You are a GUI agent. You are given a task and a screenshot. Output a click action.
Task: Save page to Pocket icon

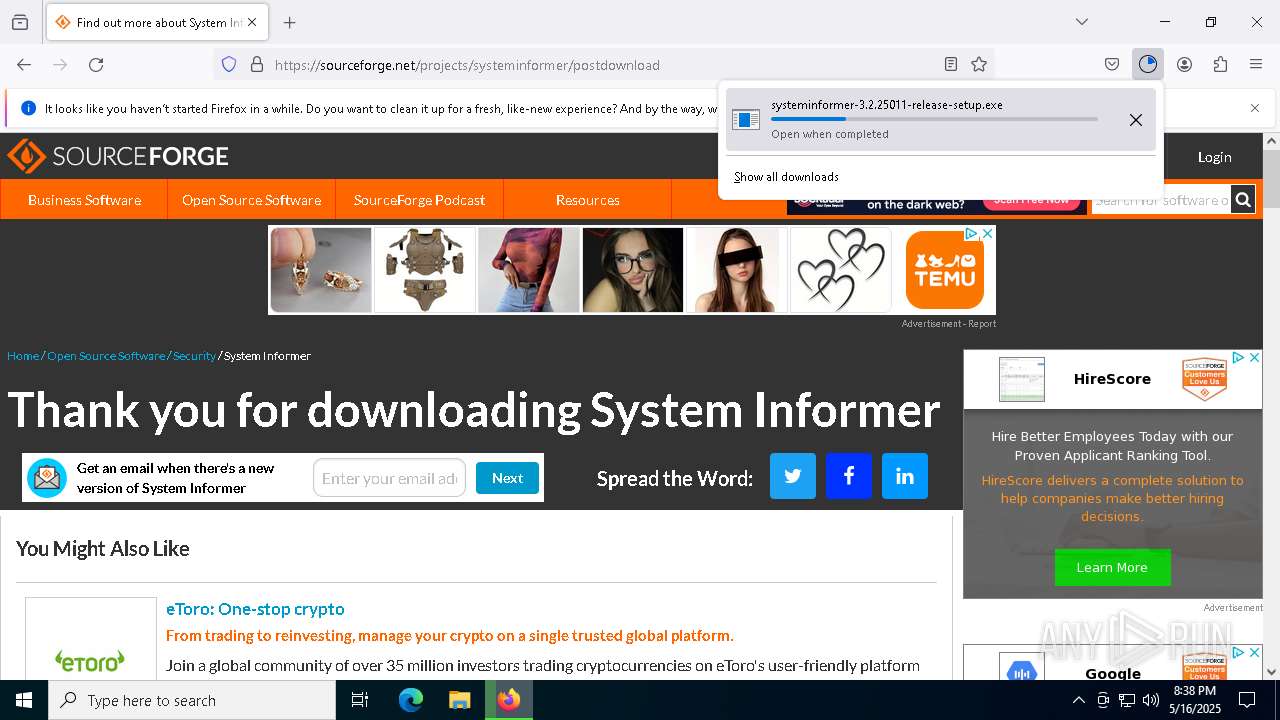(x=1112, y=65)
